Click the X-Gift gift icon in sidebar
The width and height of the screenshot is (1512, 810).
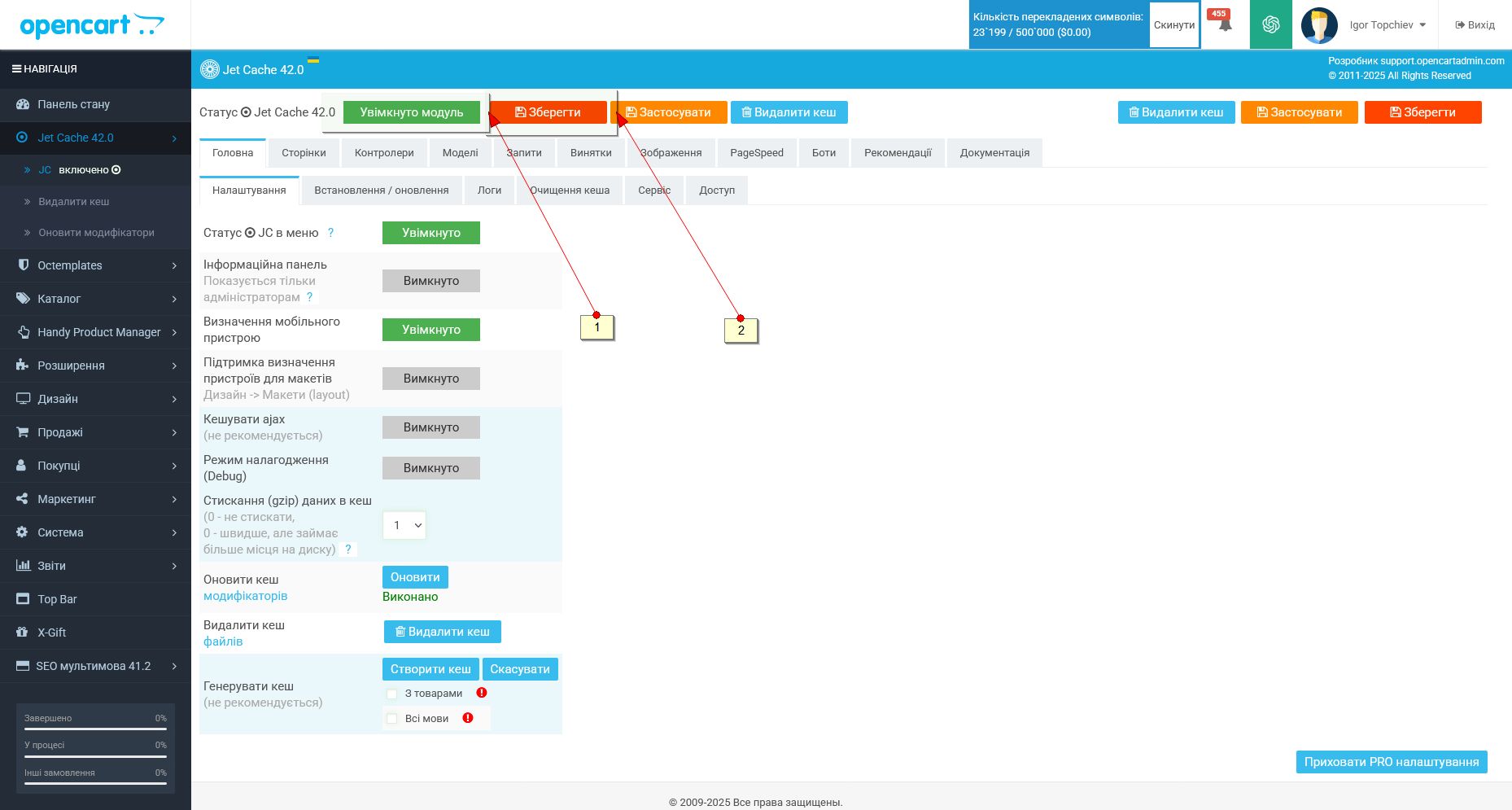coord(23,633)
